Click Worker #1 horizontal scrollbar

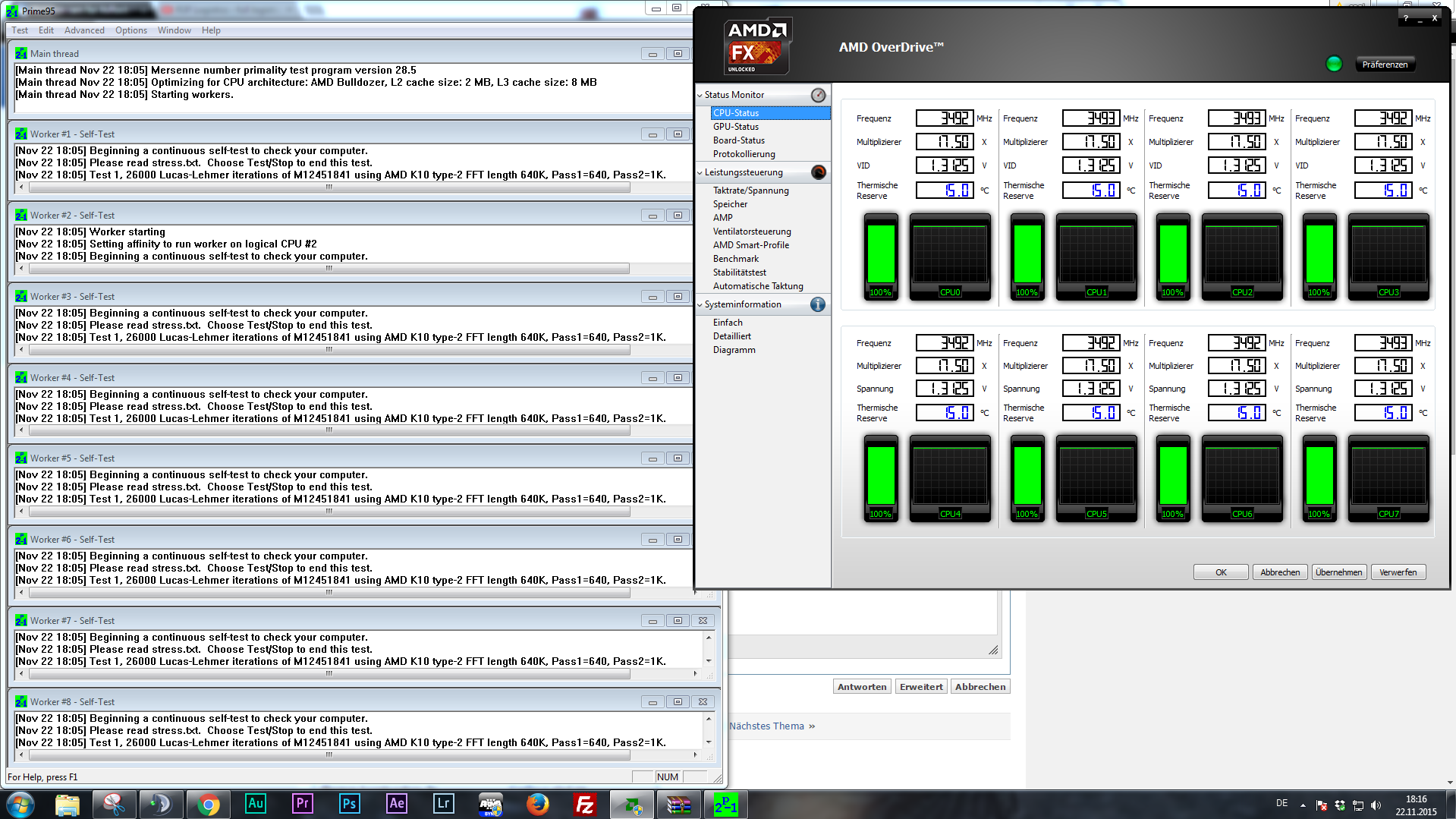coord(329,187)
